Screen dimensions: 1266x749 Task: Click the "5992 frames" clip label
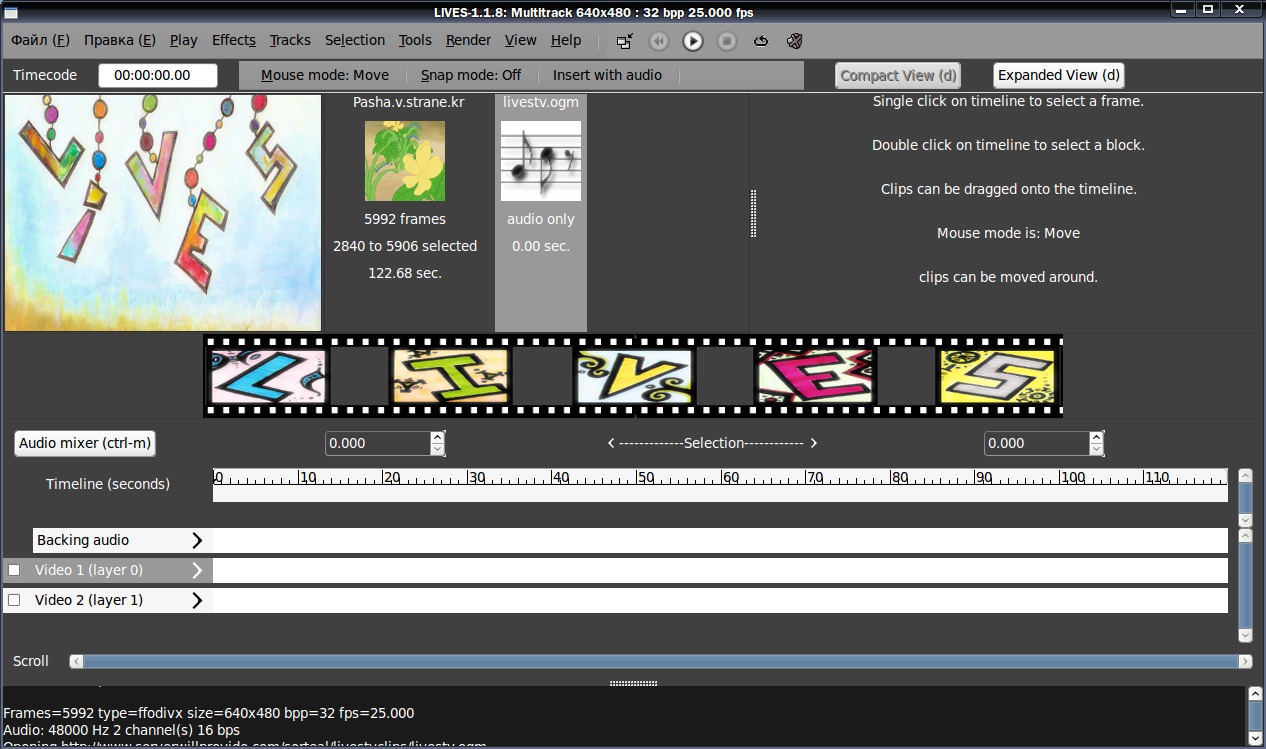click(x=405, y=219)
